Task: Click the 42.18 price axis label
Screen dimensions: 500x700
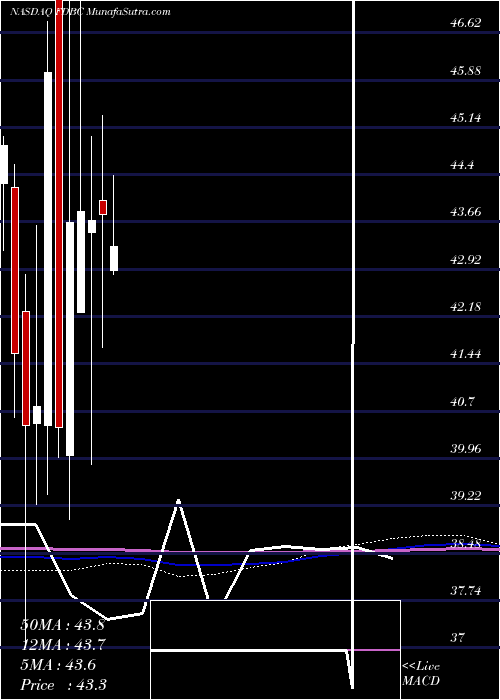Action: pos(466,307)
